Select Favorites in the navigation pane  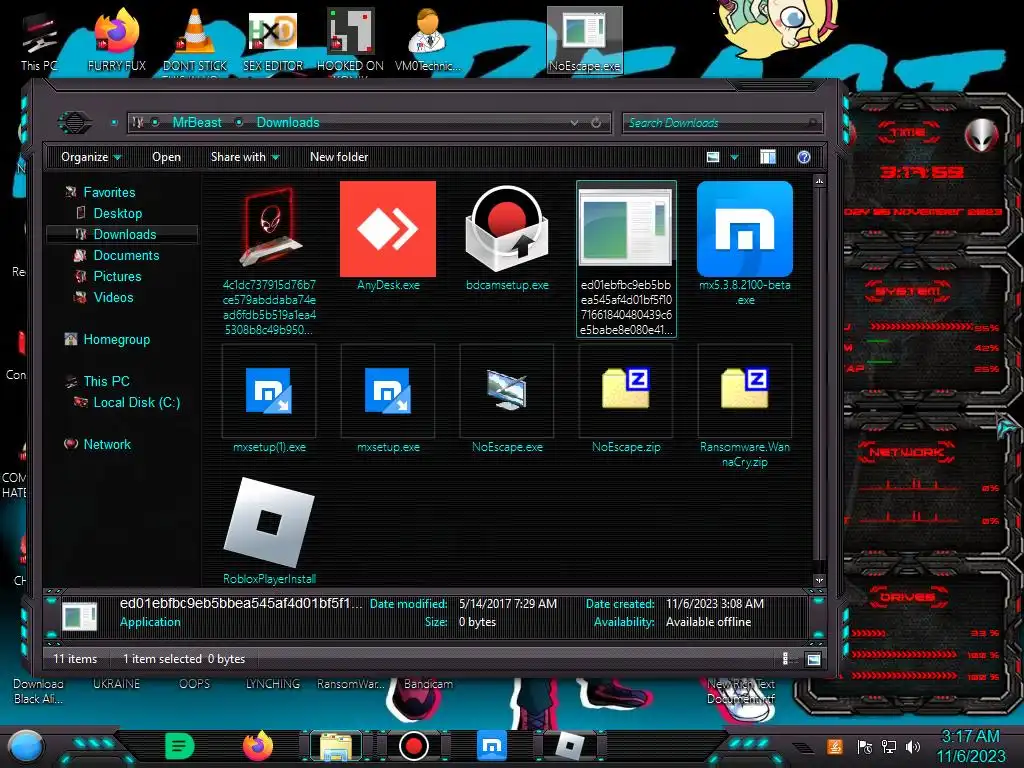pyautogui.click(x=109, y=192)
